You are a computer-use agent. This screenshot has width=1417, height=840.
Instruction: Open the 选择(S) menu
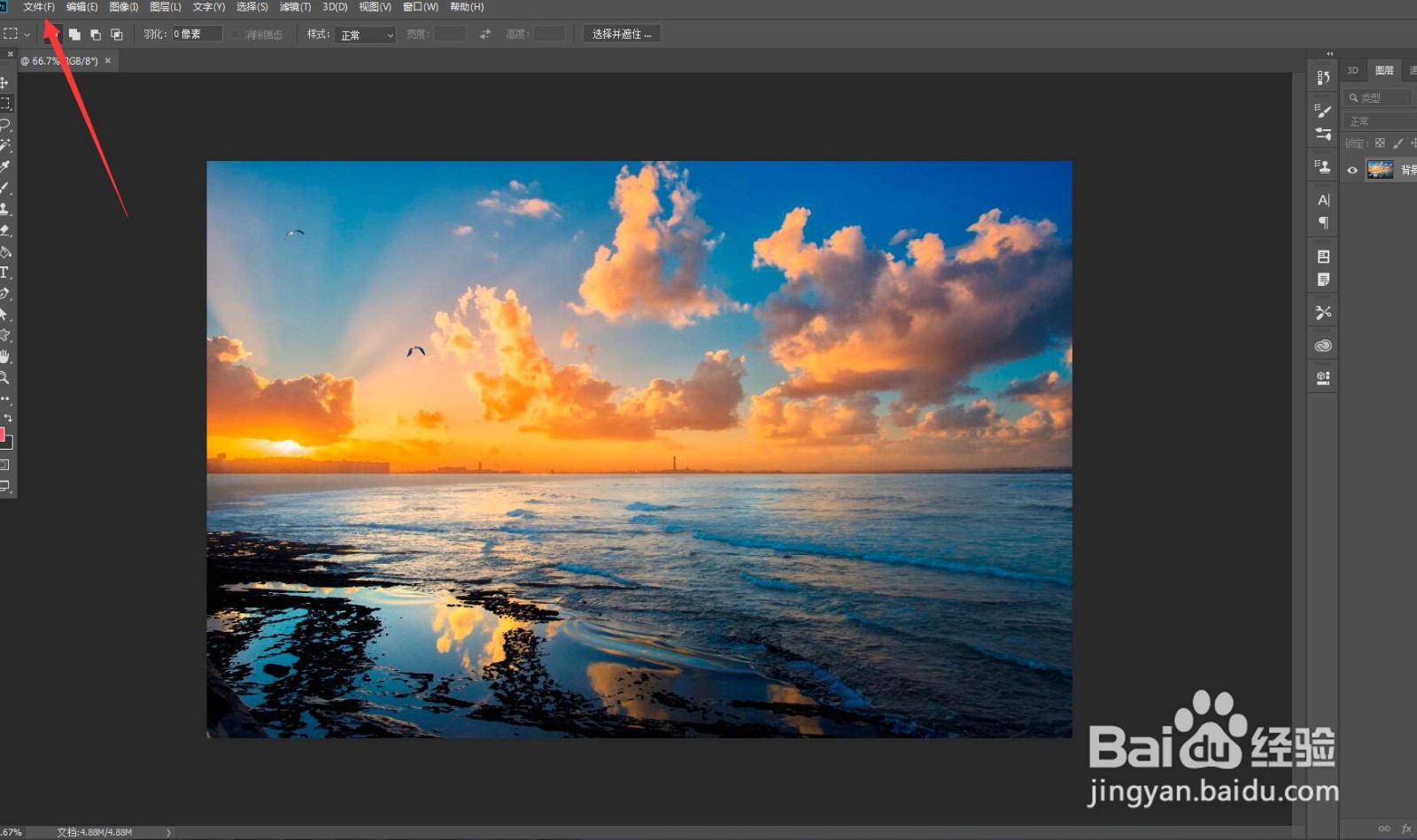coord(252,7)
